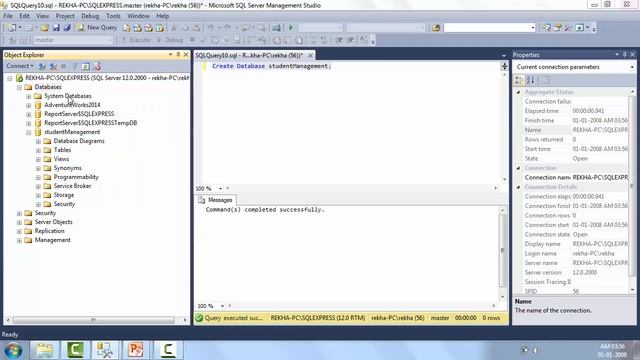
Task: Click the Increase Indent toolbar icon
Action: [x=350, y=40]
